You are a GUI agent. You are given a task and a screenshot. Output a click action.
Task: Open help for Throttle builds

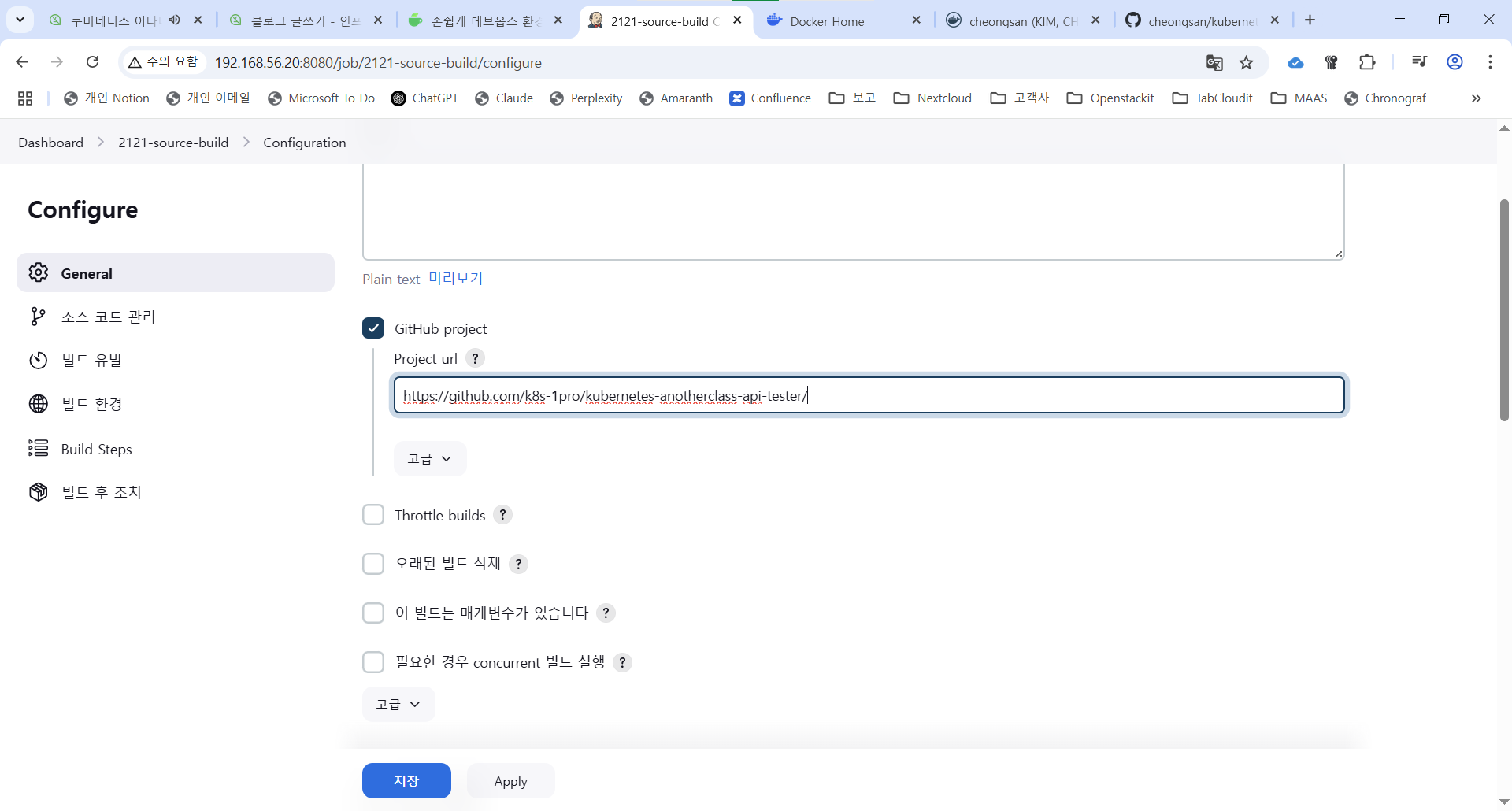click(502, 515)
